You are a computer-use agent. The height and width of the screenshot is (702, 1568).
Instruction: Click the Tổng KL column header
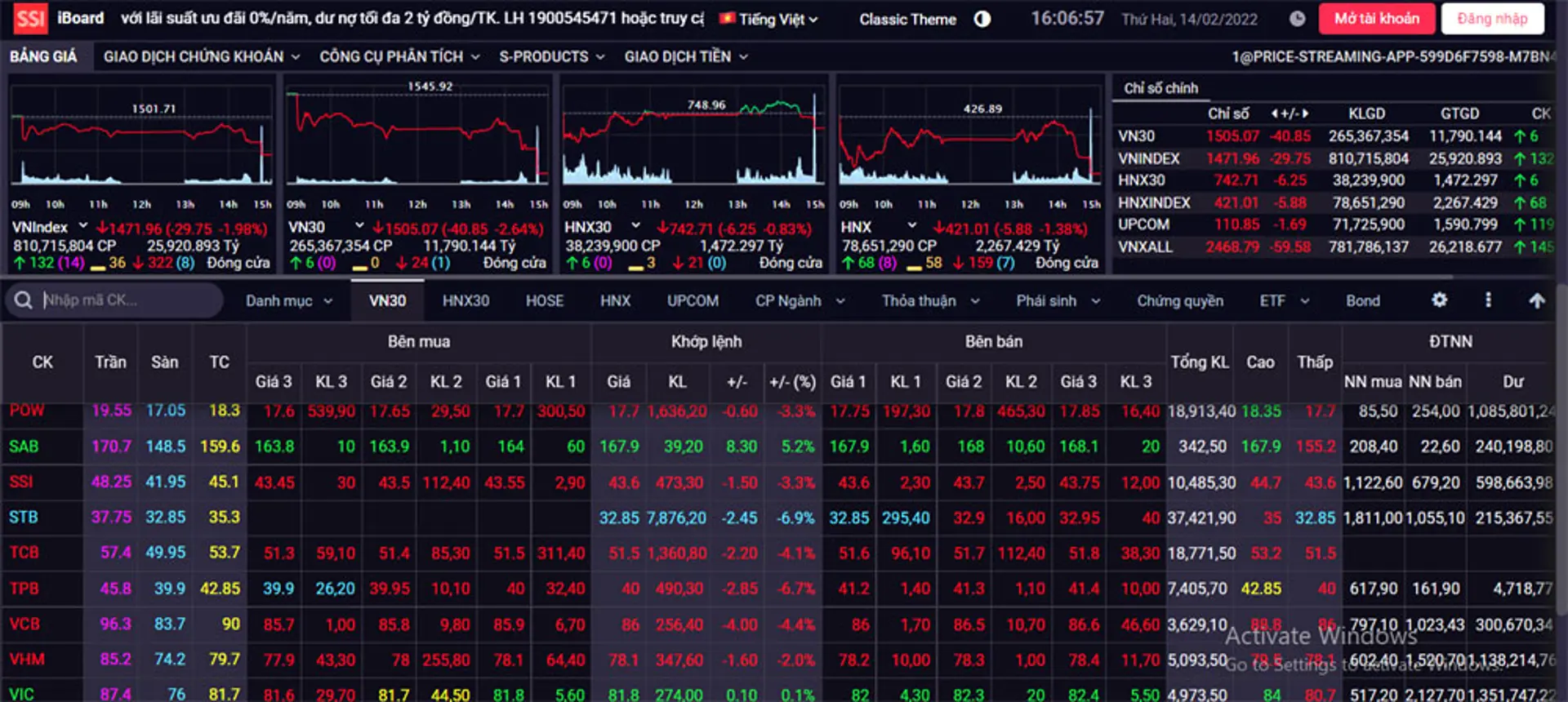[1200, 362]
